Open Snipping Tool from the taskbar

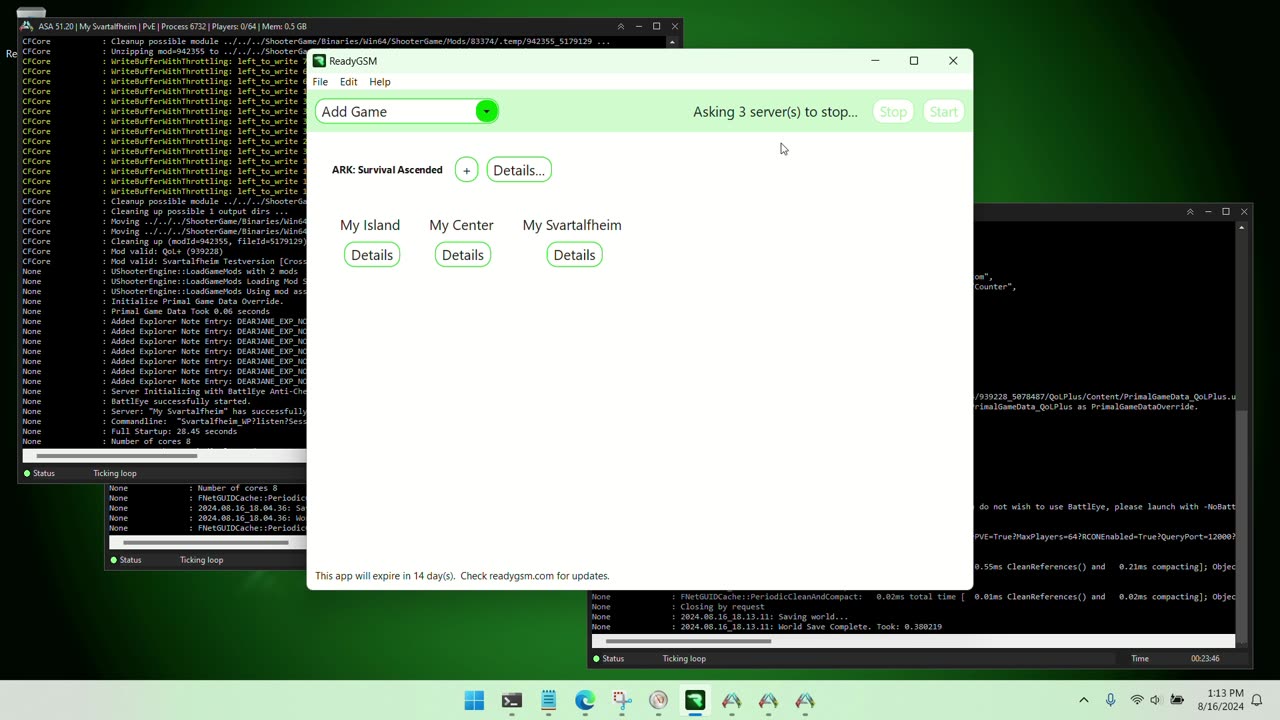tap(622, 700)
